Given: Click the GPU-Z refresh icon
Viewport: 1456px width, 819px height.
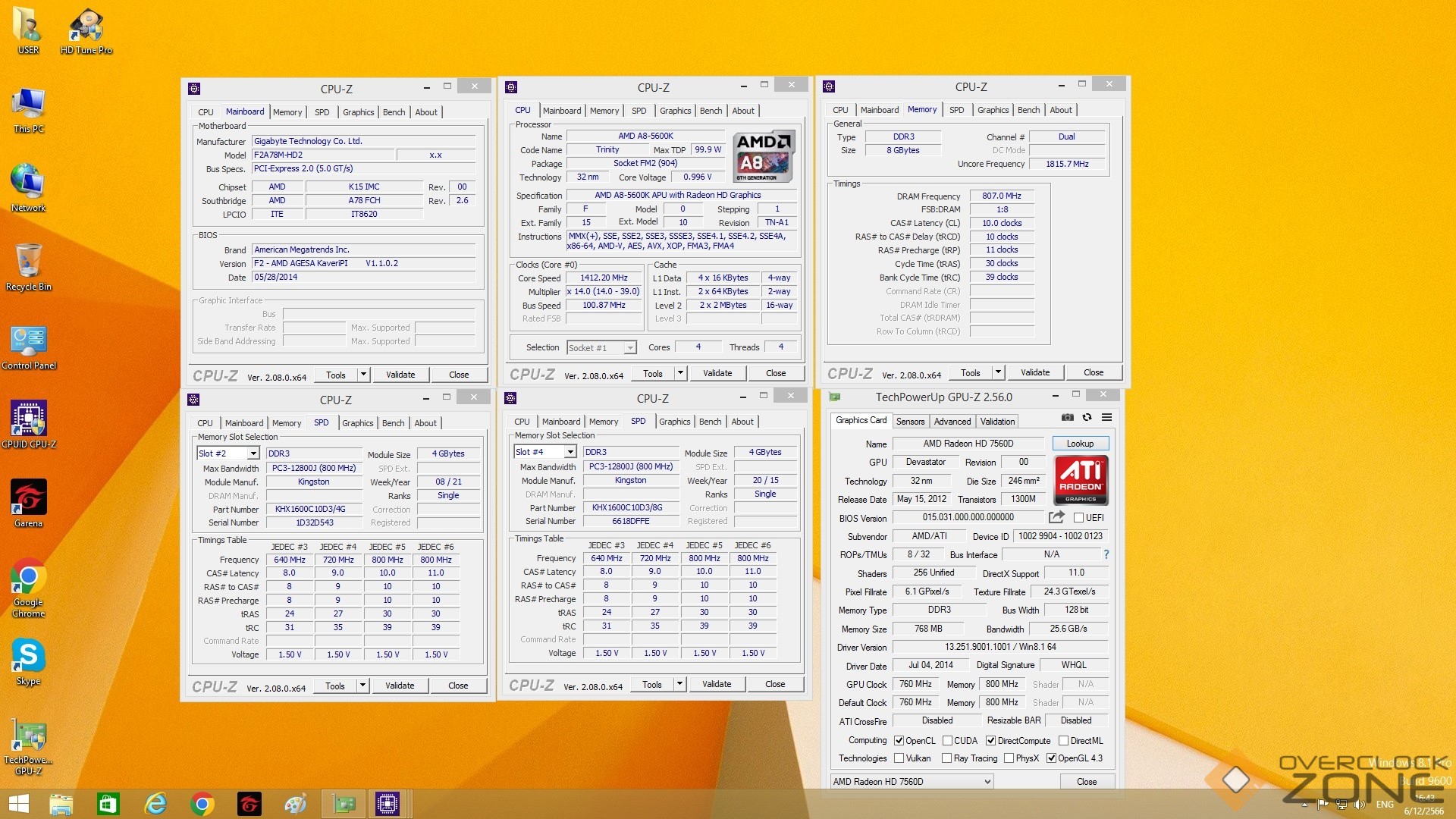Looking at the screenshot, I should 1087,417.
